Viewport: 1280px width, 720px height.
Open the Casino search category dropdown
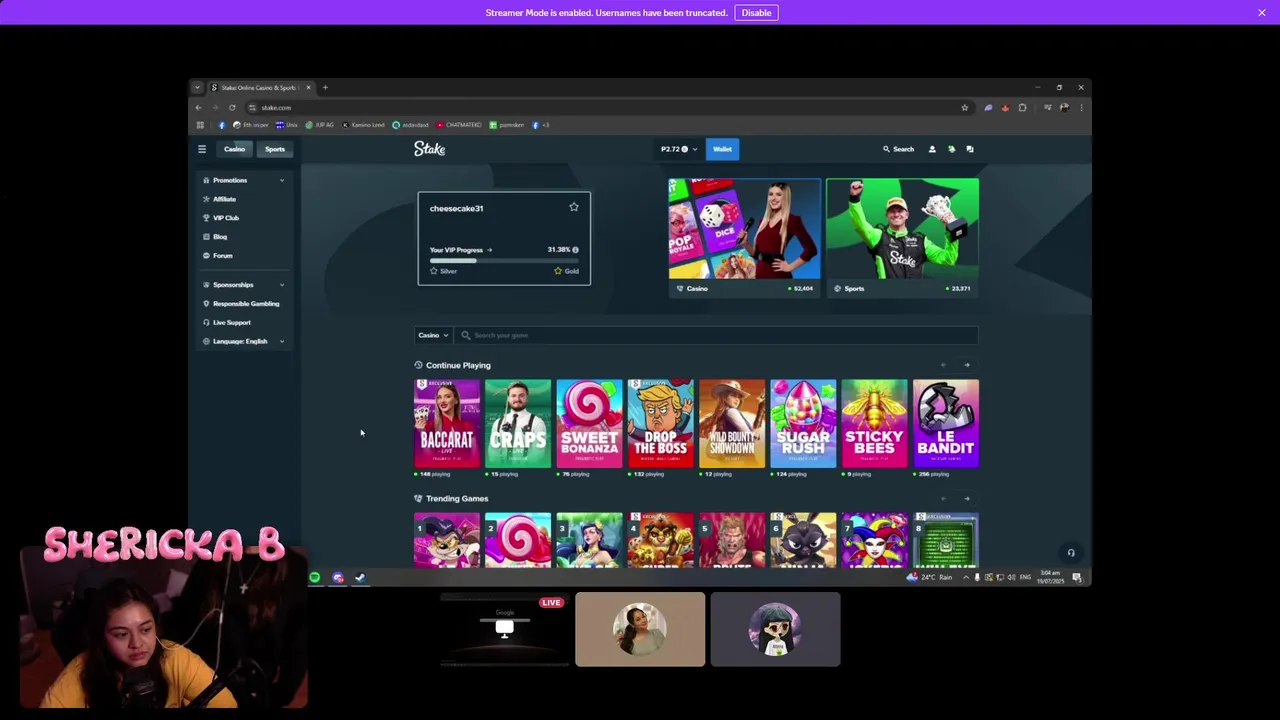click(433, 335)
